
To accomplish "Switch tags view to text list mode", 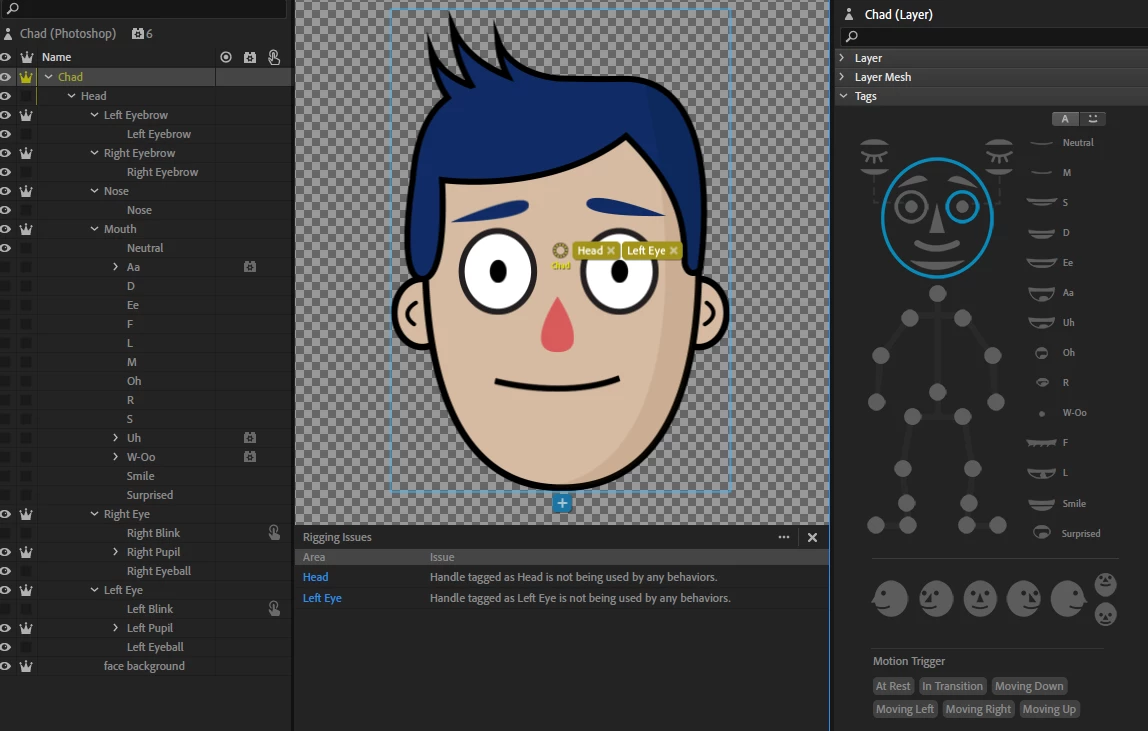I will [1065, 119].
